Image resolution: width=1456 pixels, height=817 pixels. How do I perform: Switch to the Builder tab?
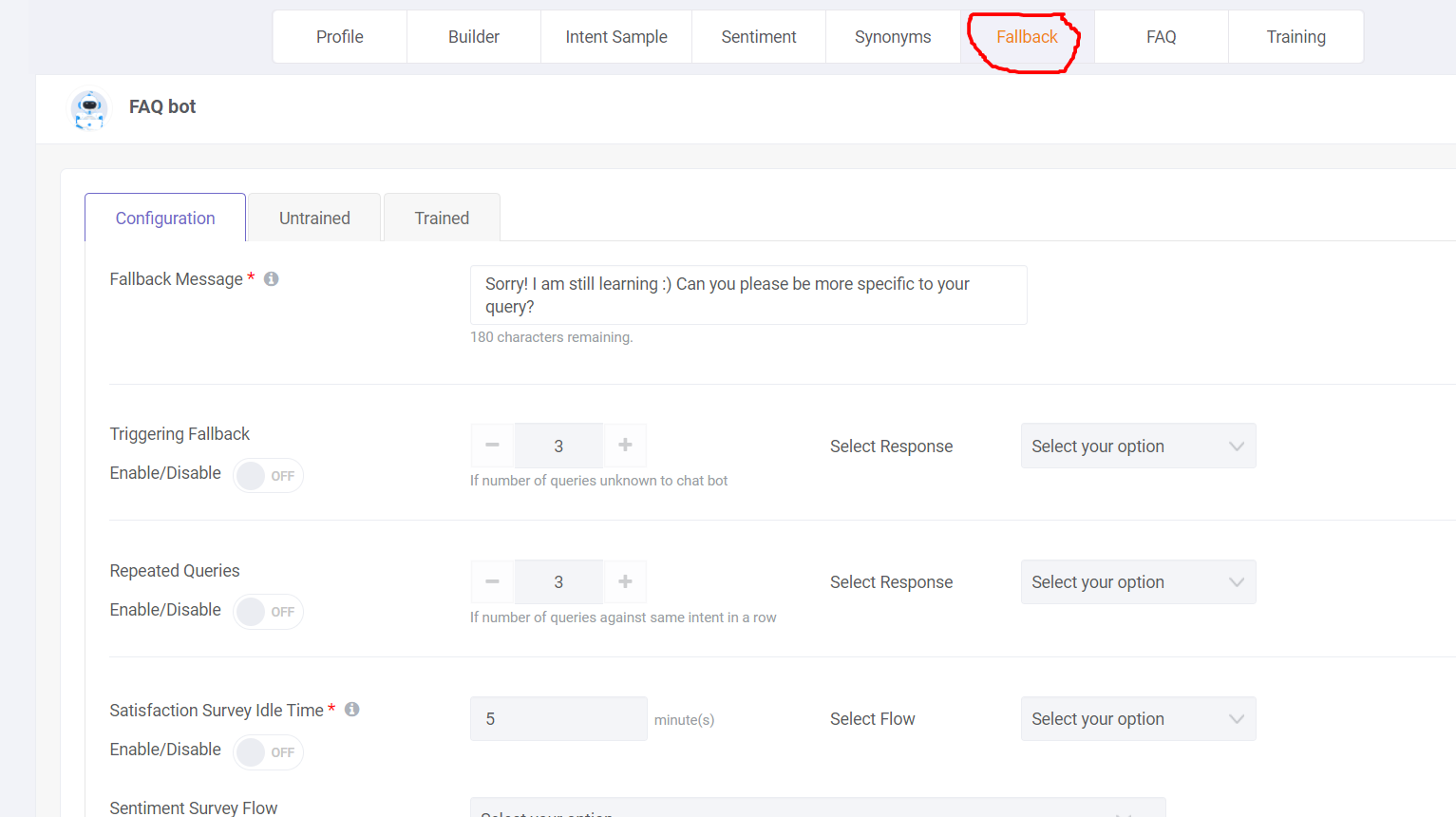(x=474, y=37)
